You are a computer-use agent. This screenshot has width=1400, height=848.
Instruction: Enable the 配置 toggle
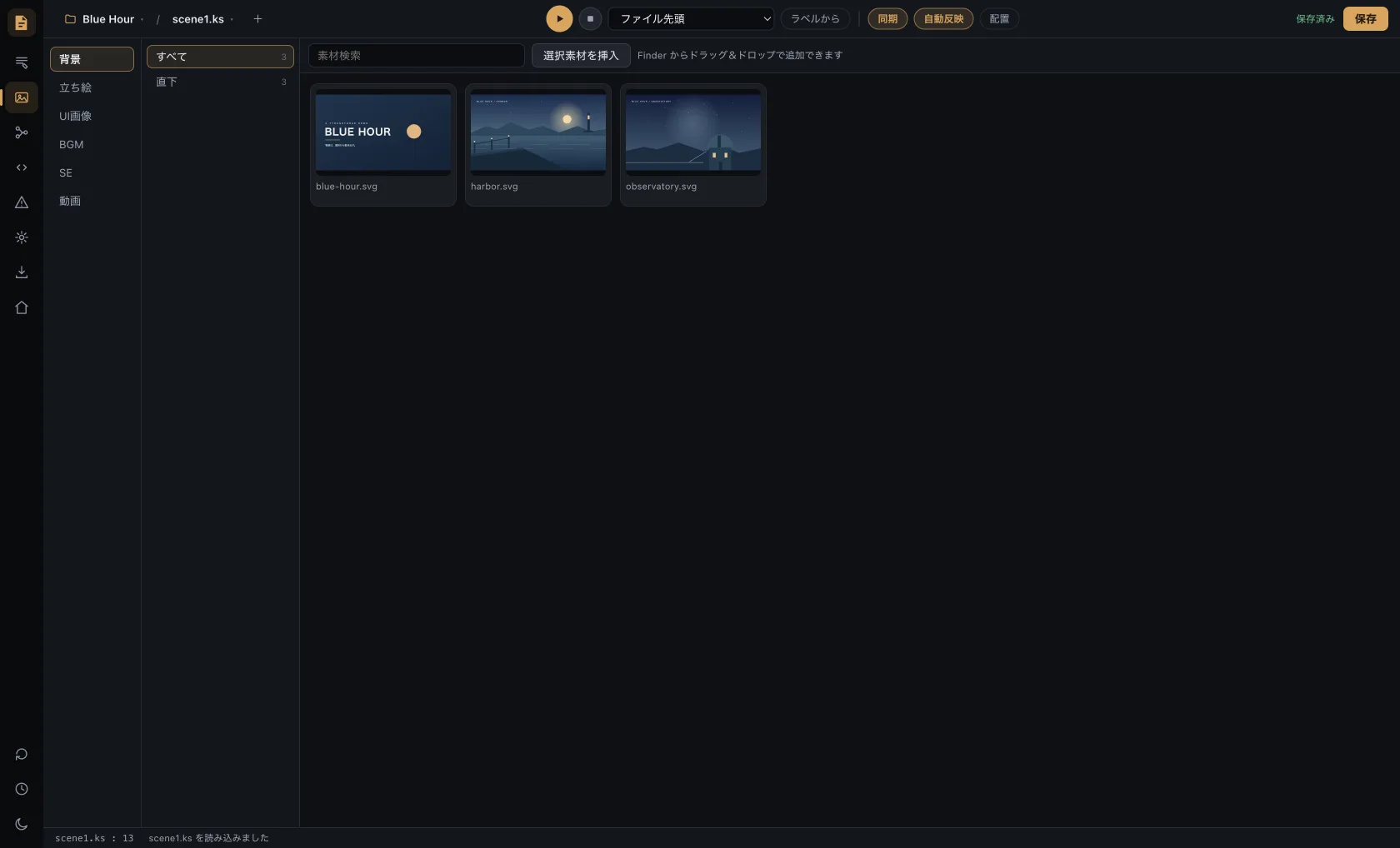tap(999, 18)
